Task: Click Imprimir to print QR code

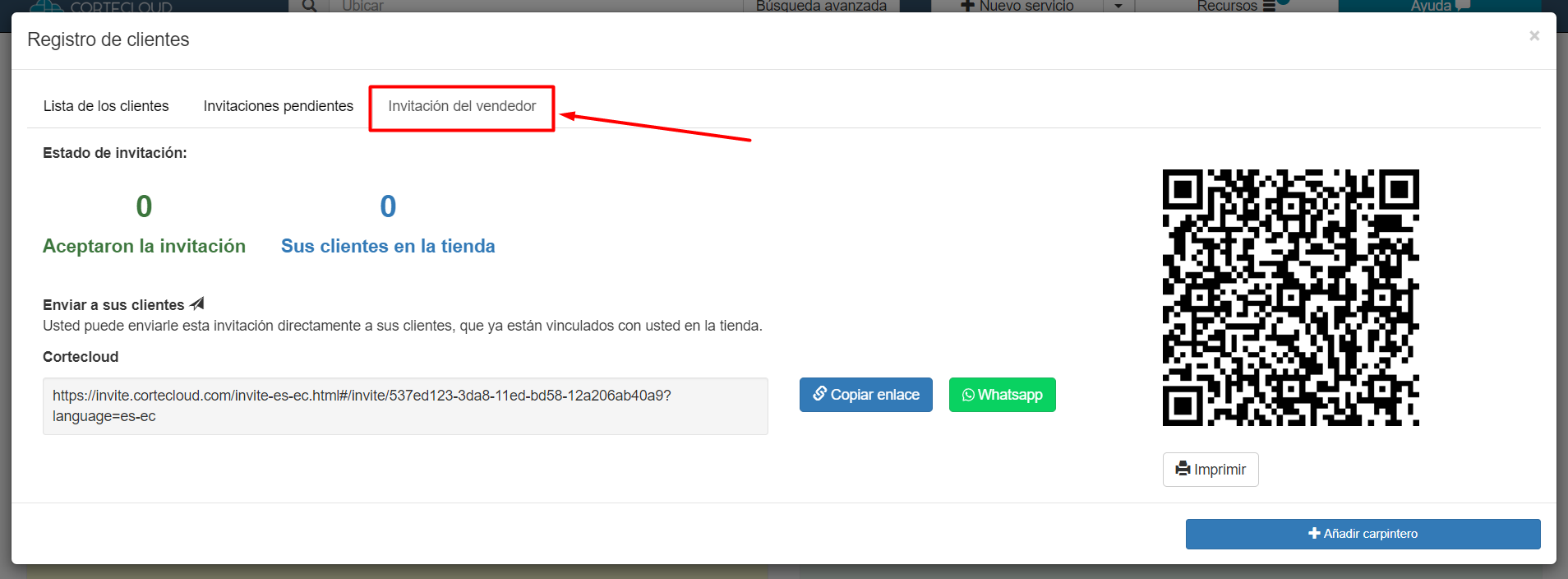Action: (1211, 470)
